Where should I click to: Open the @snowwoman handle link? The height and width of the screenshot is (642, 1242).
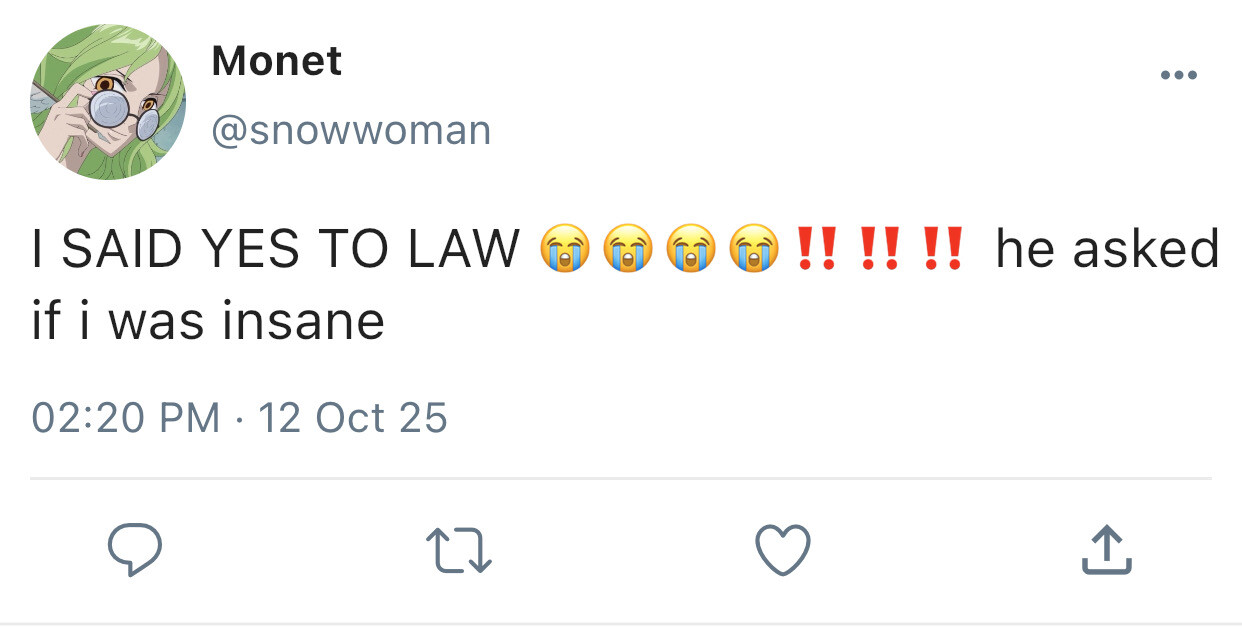point(351,130)
